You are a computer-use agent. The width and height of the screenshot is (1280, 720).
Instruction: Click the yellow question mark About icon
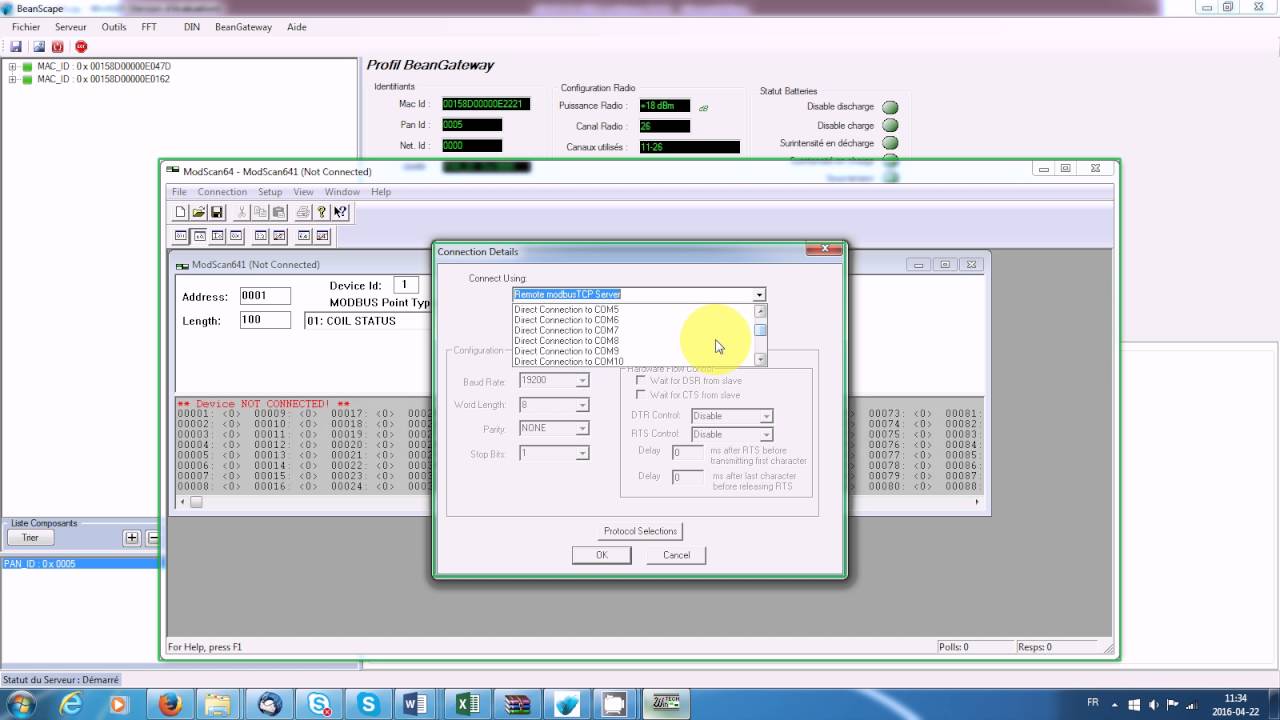tap(321, 212)
